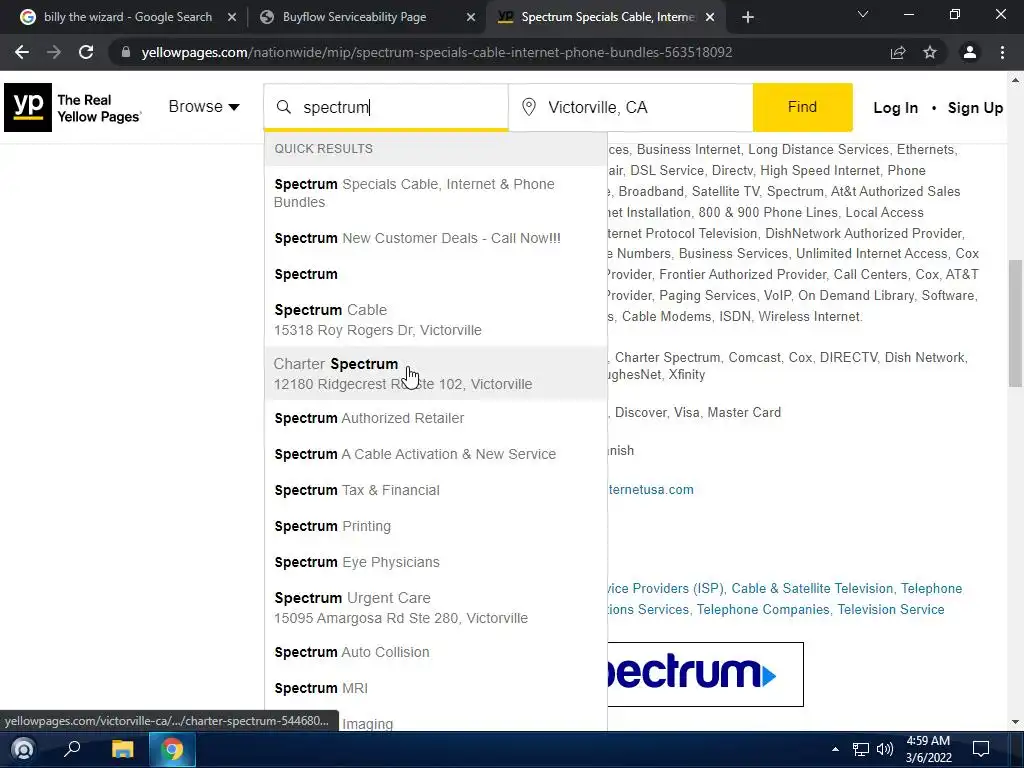
Task: Click the taskbar clock showing 4:59 AM
Action: [928, 749]
